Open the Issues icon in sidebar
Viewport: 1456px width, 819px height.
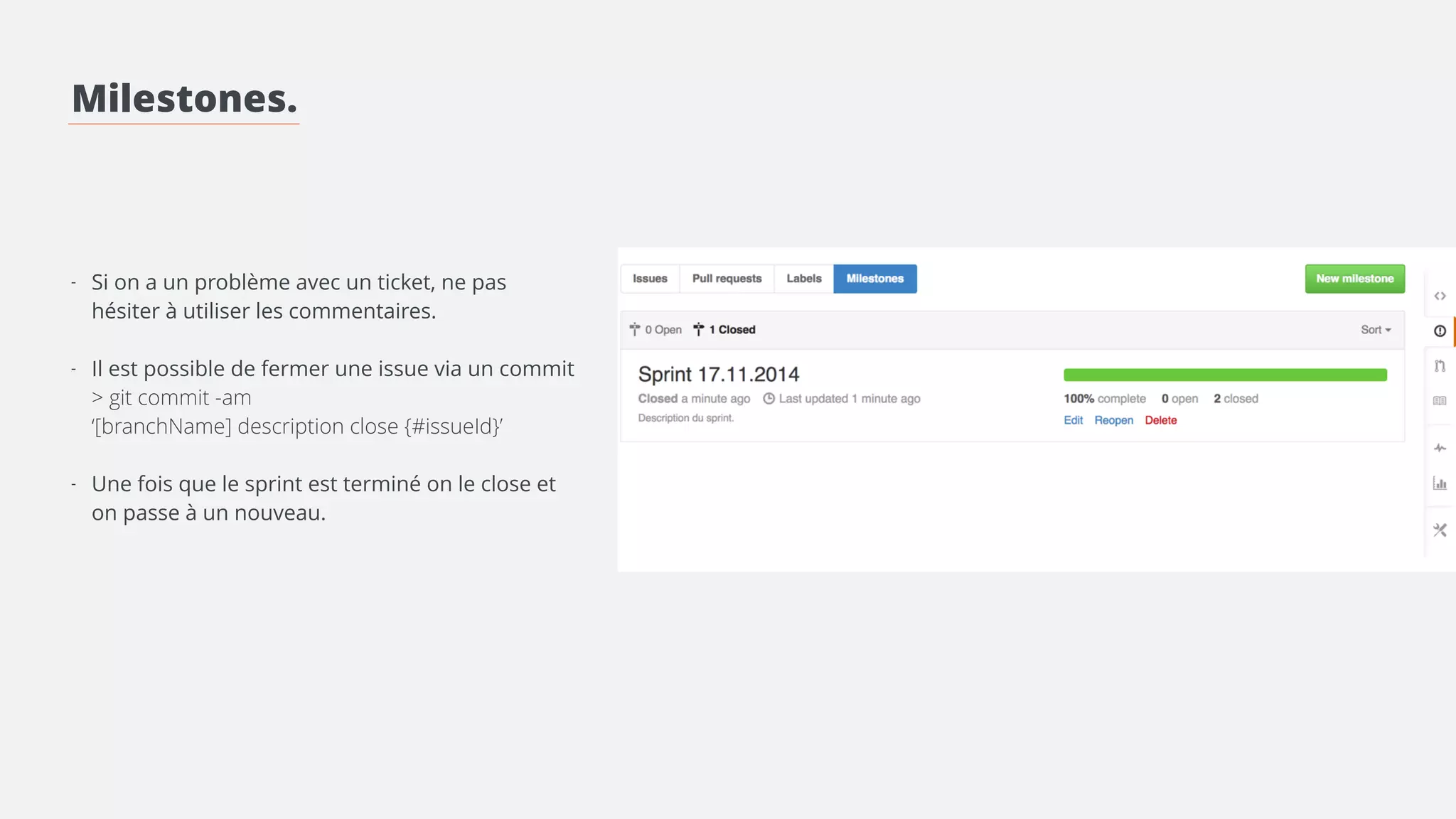click(x=1440, y=331)
